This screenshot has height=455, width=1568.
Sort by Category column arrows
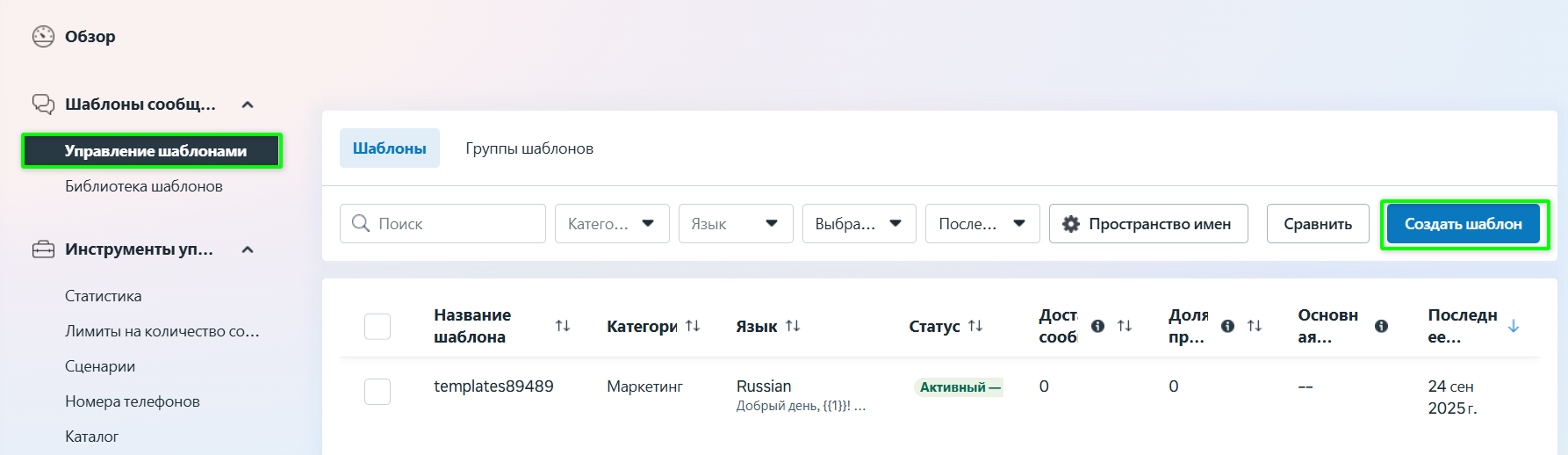click(693, 326)
